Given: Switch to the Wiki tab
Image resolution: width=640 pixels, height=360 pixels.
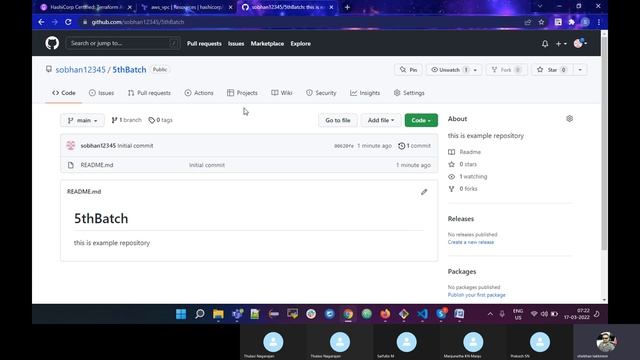Looking at the screenshot, I should (x=282, y=93).
